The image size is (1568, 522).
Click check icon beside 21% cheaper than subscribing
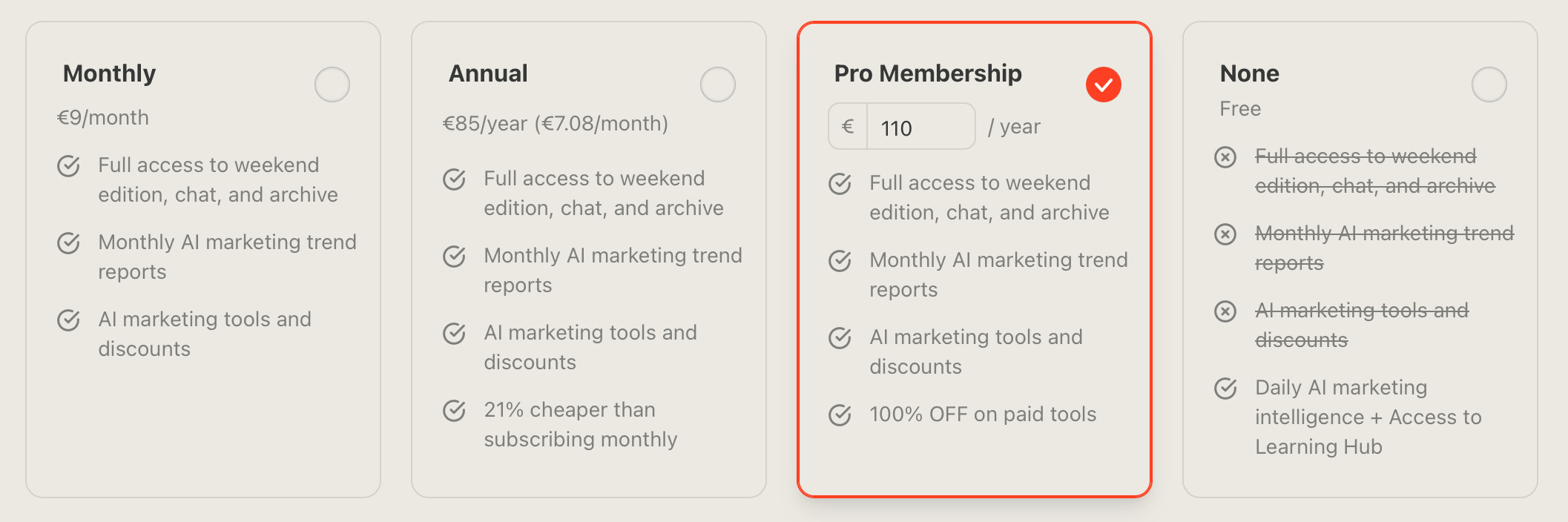(x=454, y=411)
